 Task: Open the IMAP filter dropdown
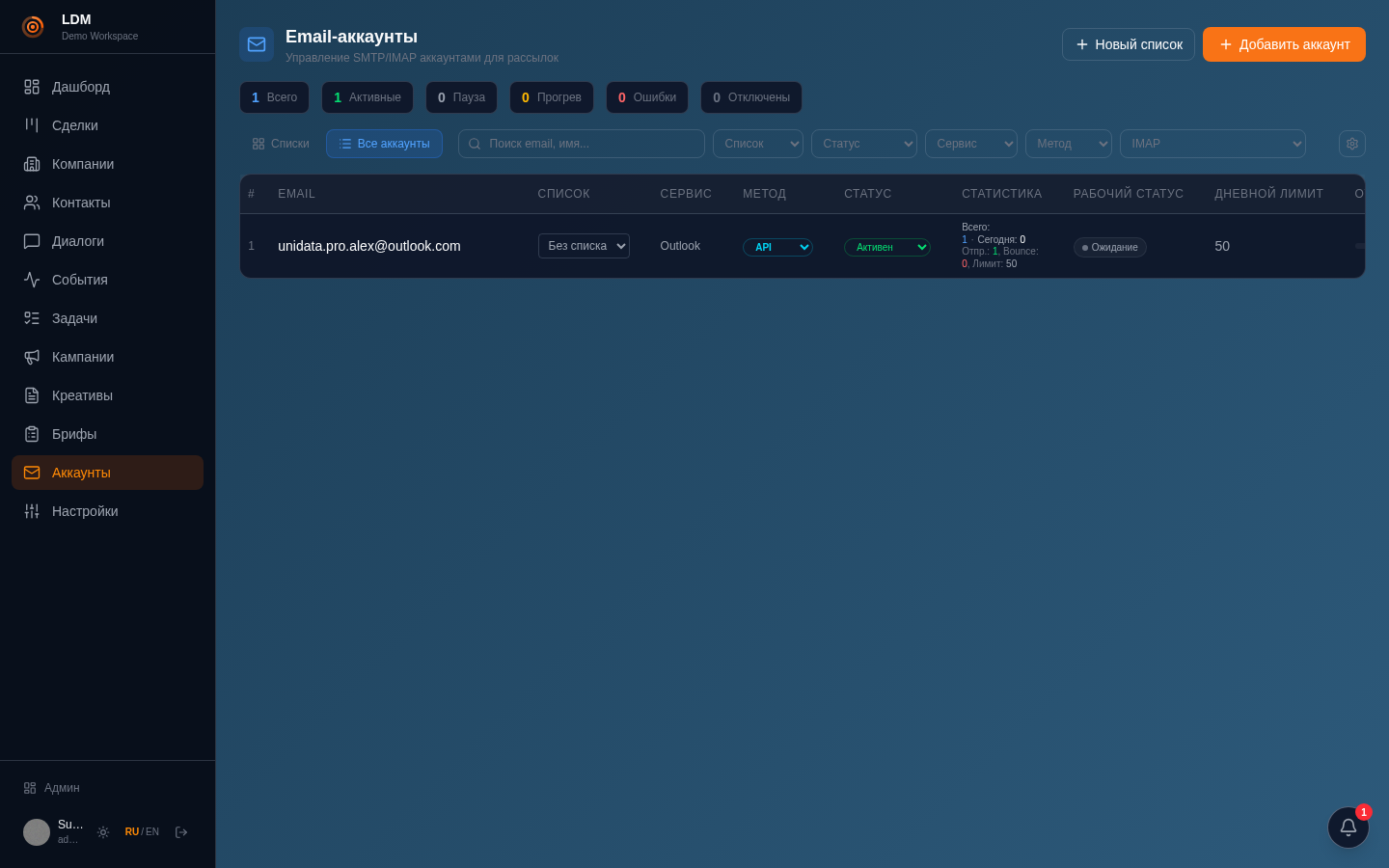click(1212, 144)
